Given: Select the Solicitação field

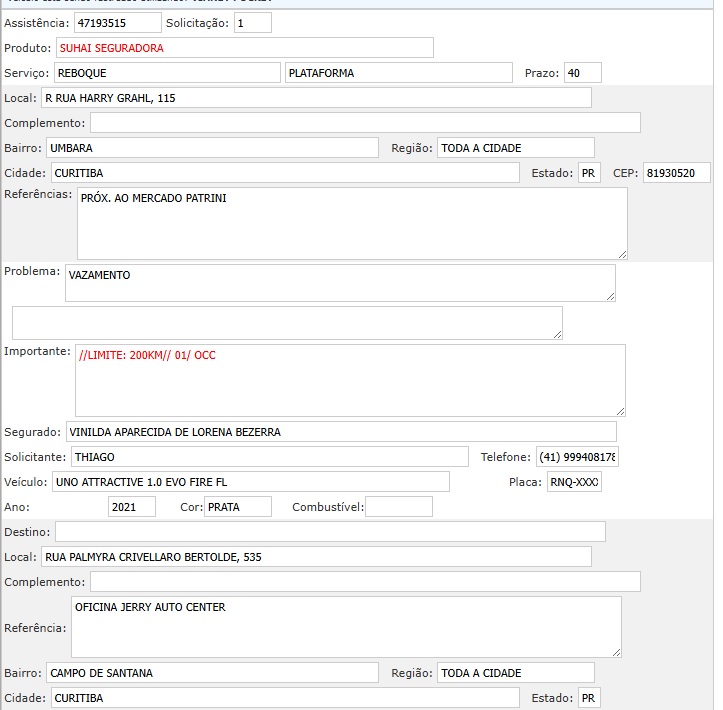Looking at the screenshot, I should pyautogui.click(x=252, y=22).
